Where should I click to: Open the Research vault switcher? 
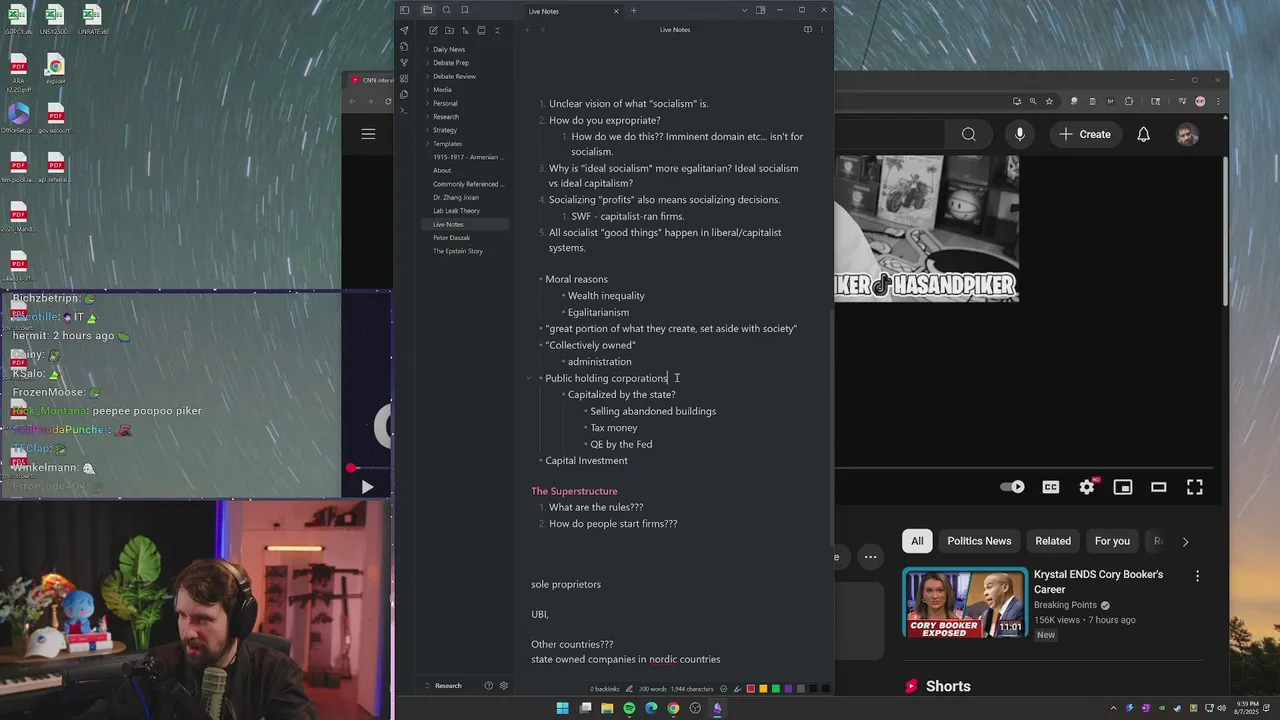pos(447,686)
